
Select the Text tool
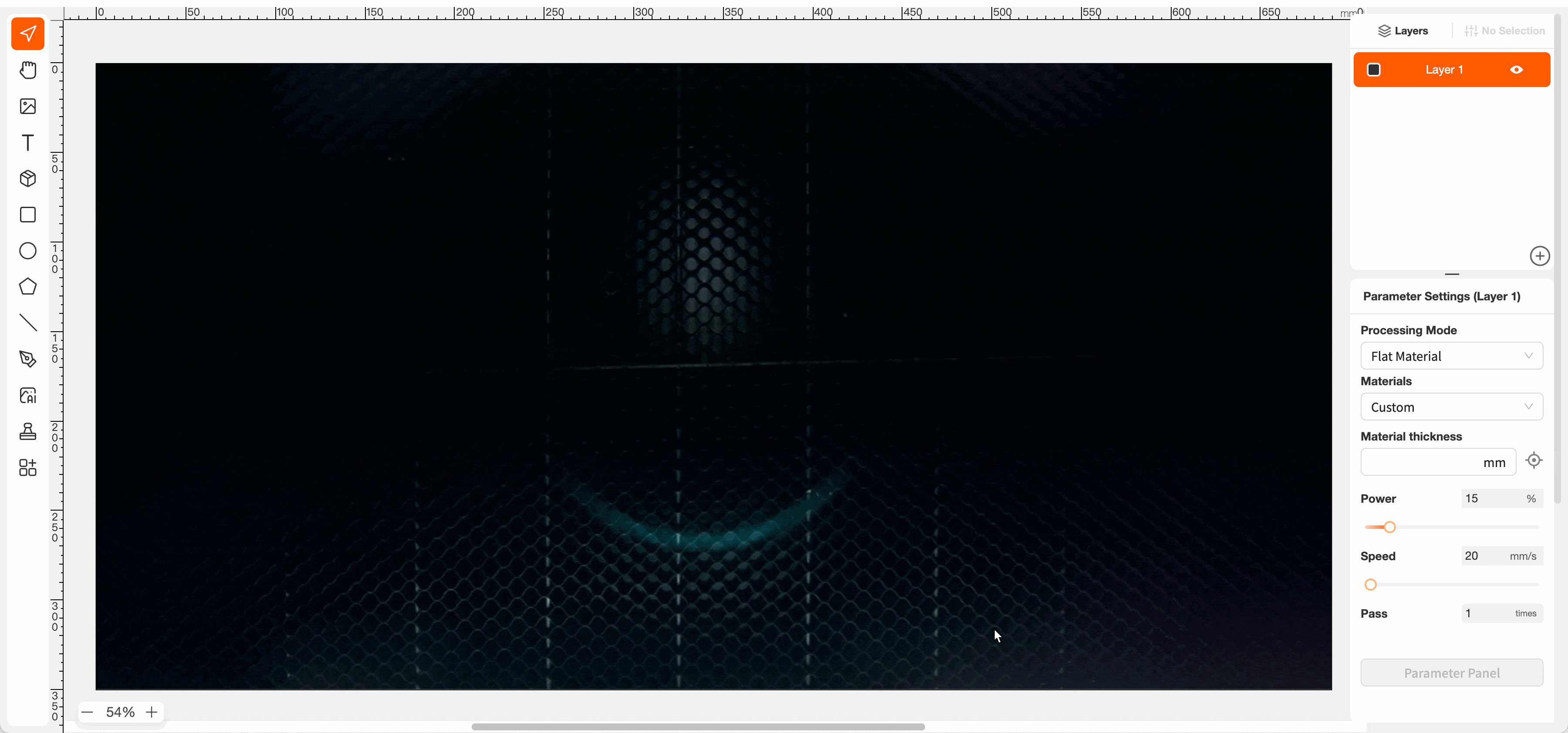pos(27,142)
